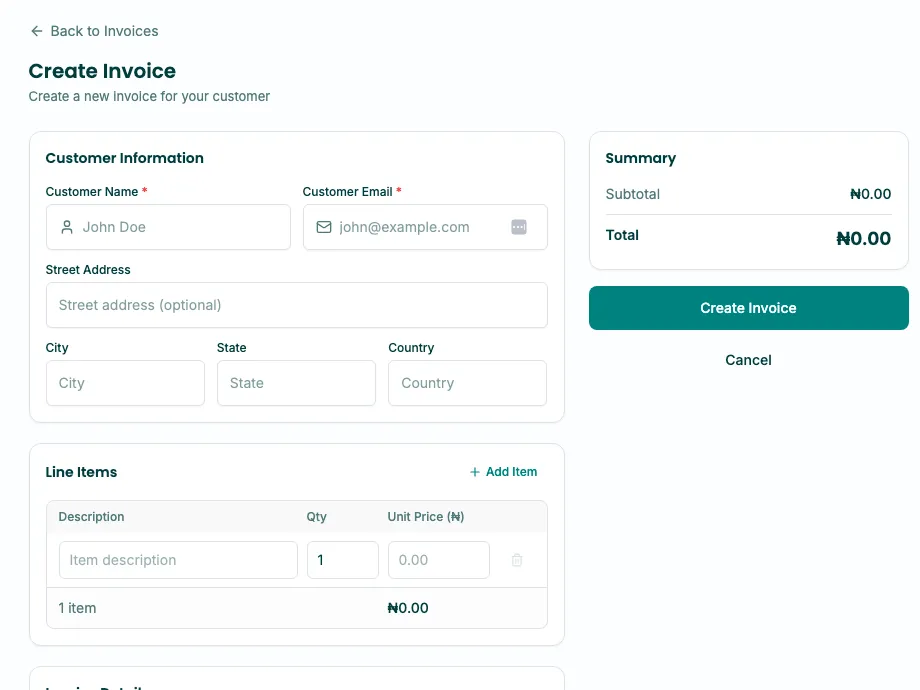
Task: Click the Street Address label
Action: 88,270
